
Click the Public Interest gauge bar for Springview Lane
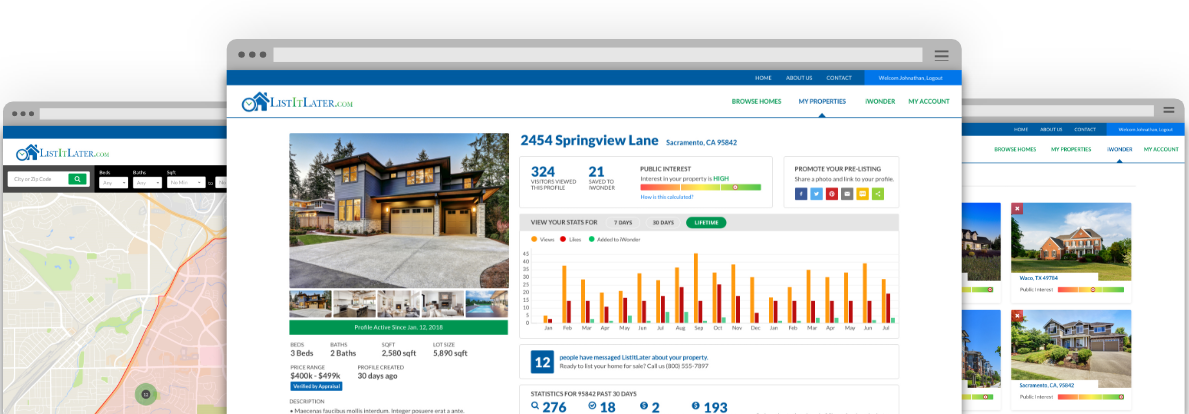click(x=700, y=187)
